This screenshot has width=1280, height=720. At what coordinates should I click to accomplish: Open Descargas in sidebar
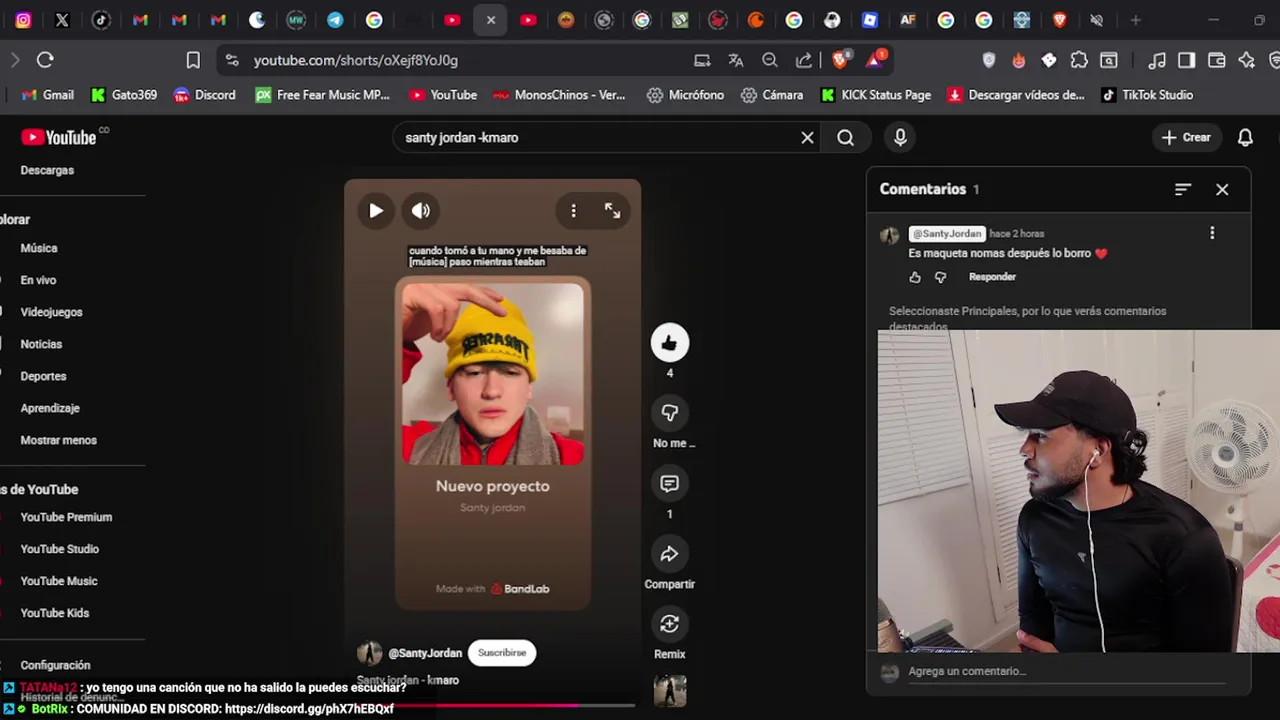tap(47, 170)
